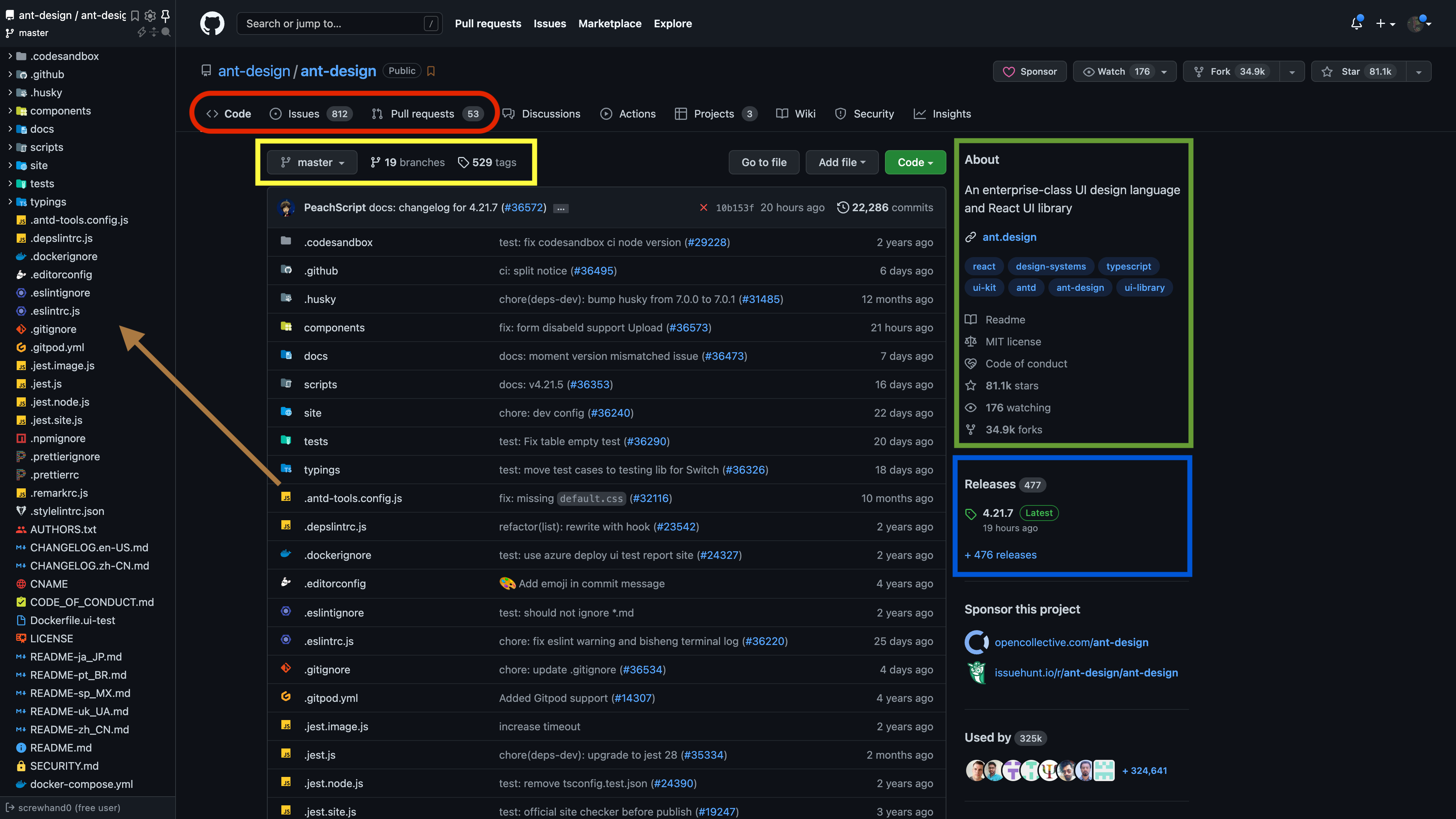Open Octotree sidebar settings gear

(150, 15)
